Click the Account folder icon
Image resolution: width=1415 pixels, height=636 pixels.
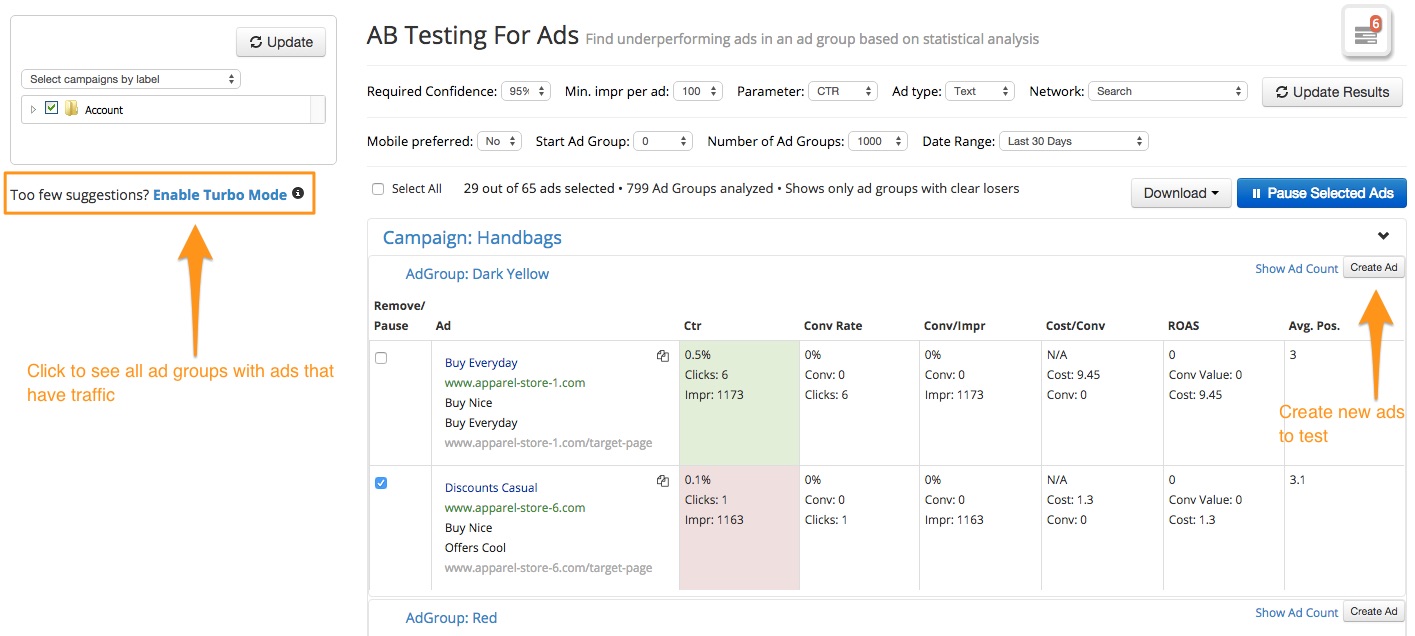71,109
